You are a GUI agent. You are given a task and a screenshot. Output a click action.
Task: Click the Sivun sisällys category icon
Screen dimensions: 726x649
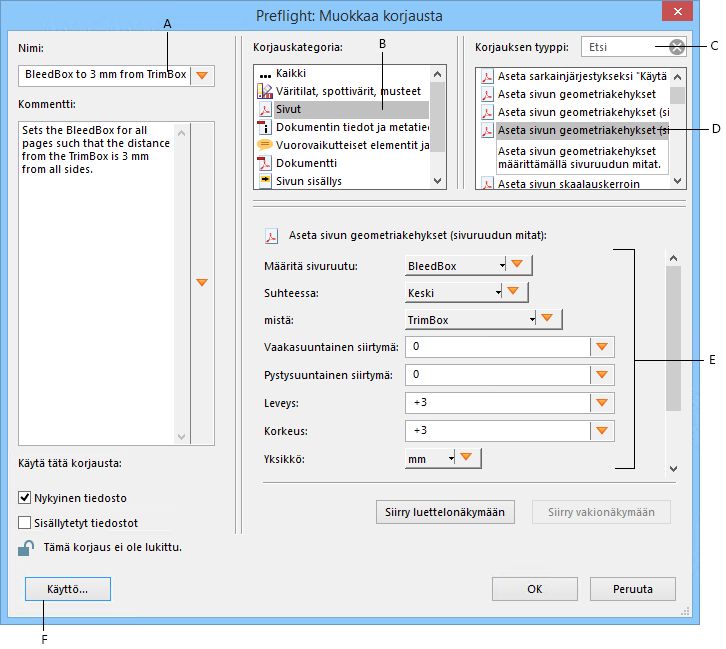[264, 181]
